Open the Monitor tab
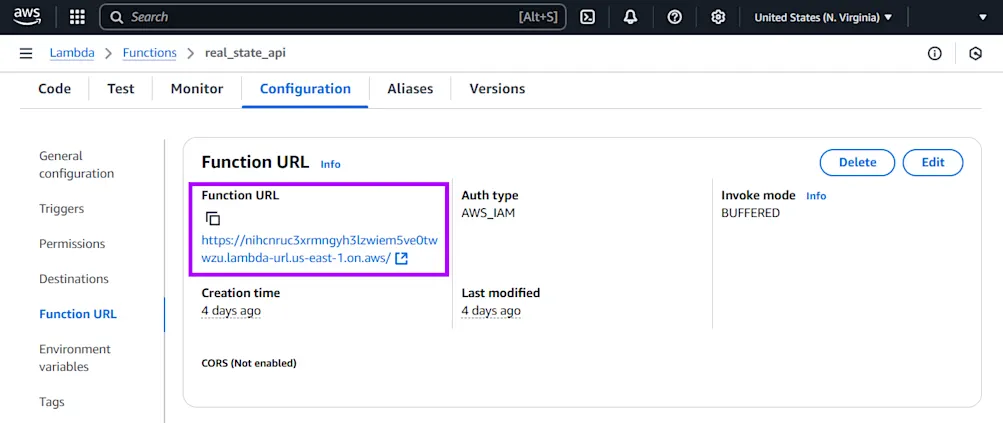The height and width of the screenshot is (423, 1003). [196, 89]
